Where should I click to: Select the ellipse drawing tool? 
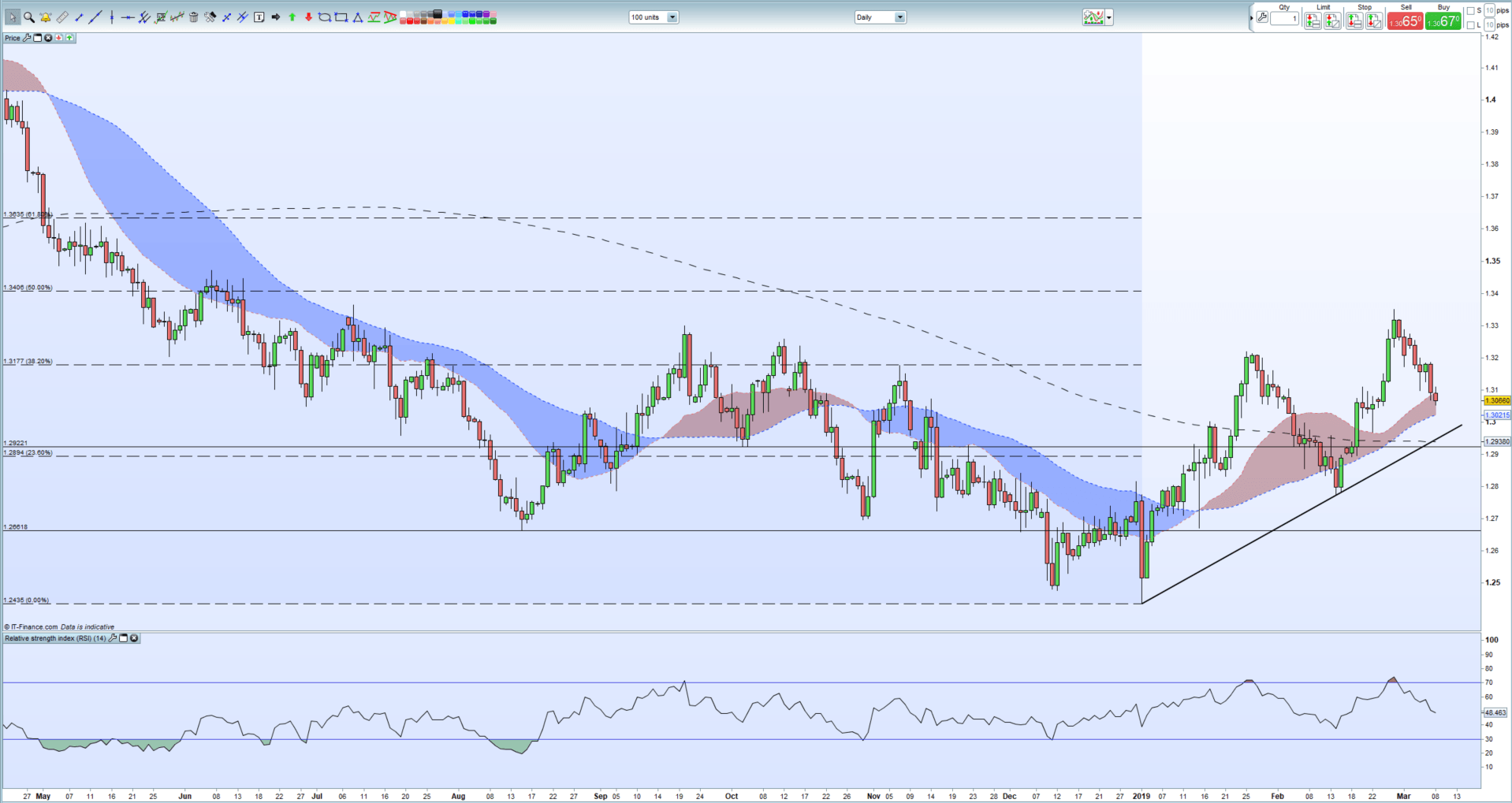pyautogui.click(x=324, y=17)
